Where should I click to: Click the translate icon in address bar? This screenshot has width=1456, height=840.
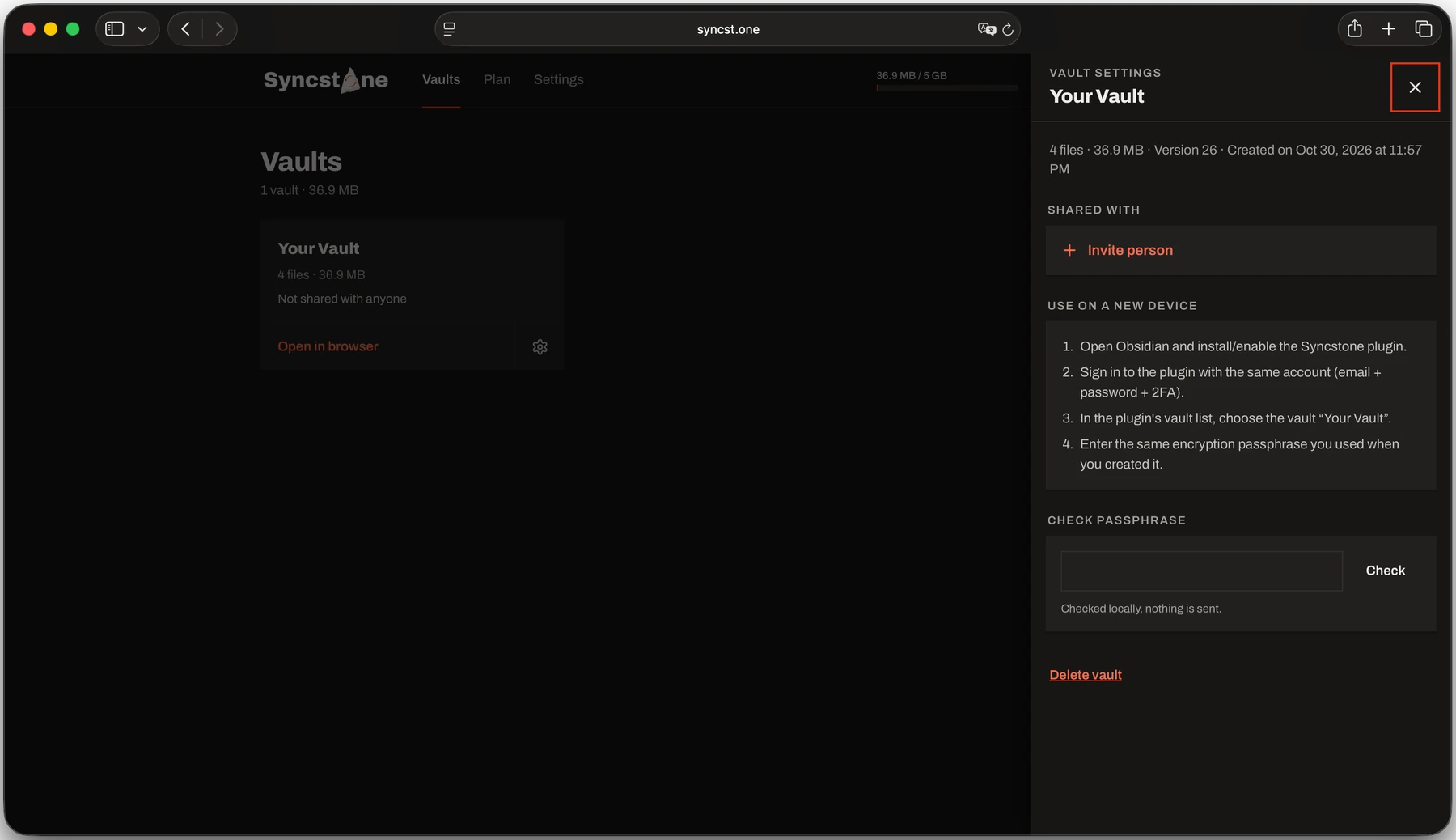tap(986, 29)
